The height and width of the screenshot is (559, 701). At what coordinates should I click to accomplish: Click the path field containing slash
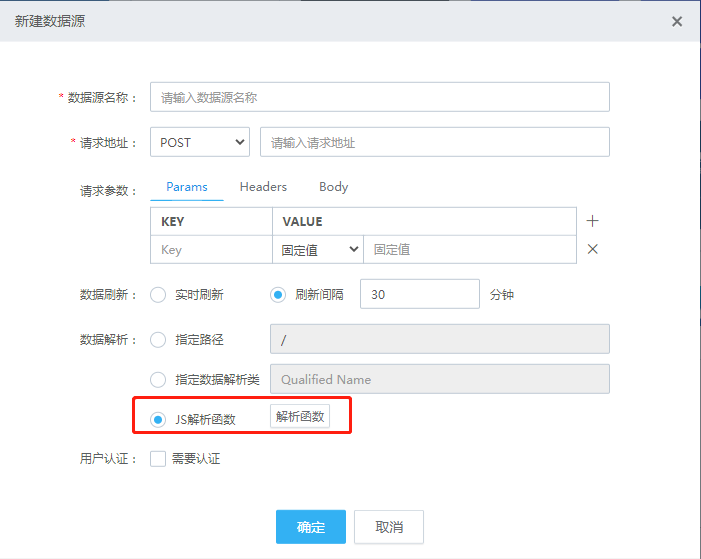(439, 339)
